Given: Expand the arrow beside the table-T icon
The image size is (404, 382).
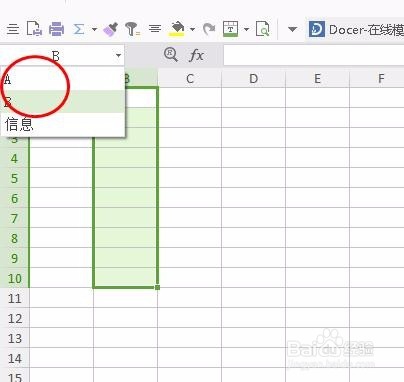Looking at the screenshot, I should pyautogui.click(x=246, y=29).
